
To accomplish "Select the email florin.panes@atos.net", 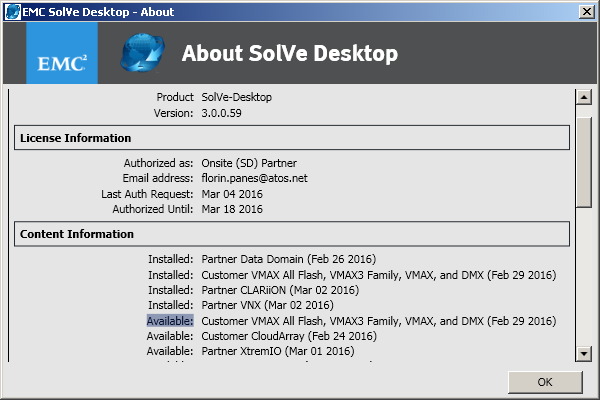I will click(254, 178).
